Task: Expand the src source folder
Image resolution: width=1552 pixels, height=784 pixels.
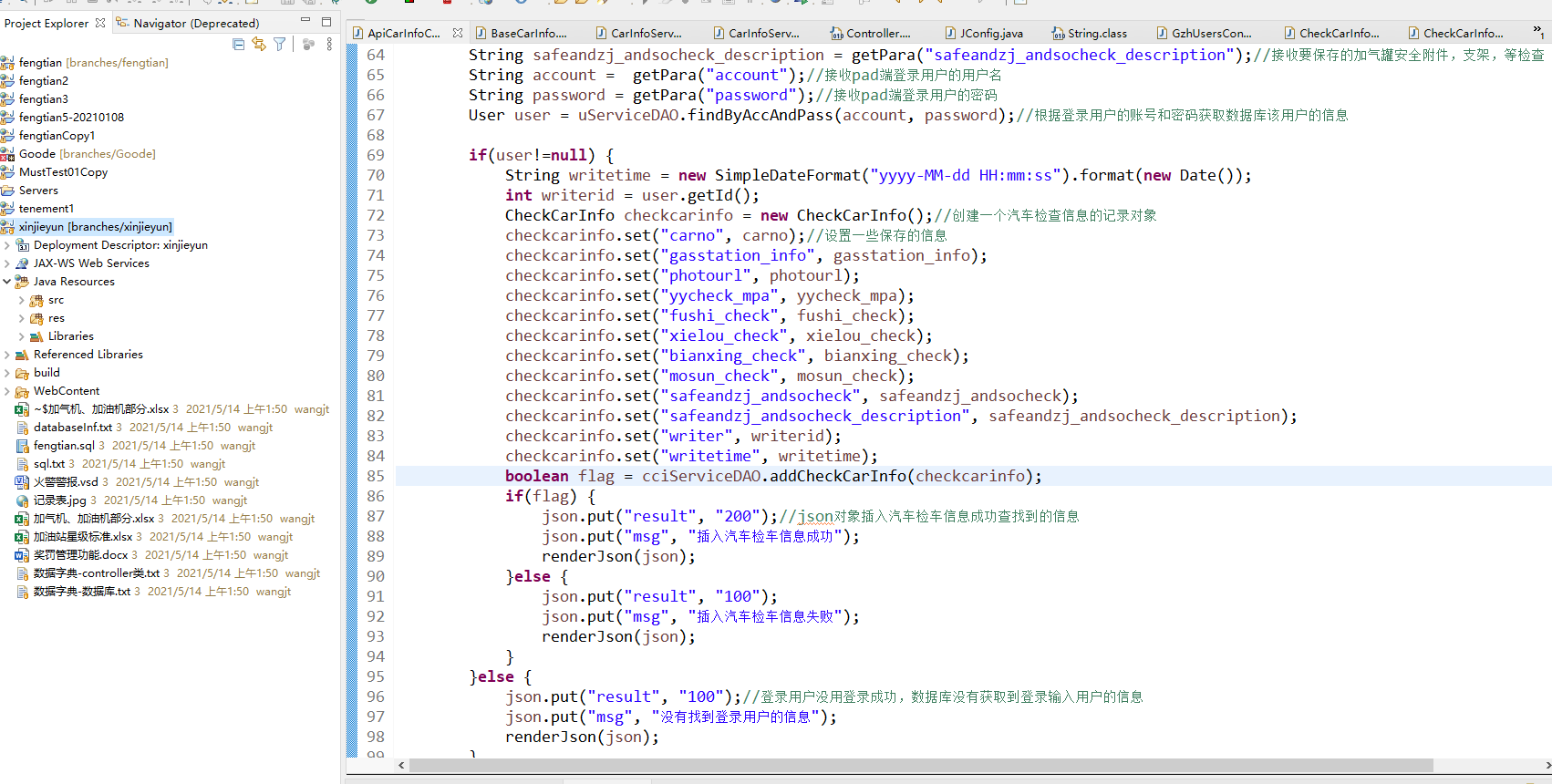Action: coord(22,300)
